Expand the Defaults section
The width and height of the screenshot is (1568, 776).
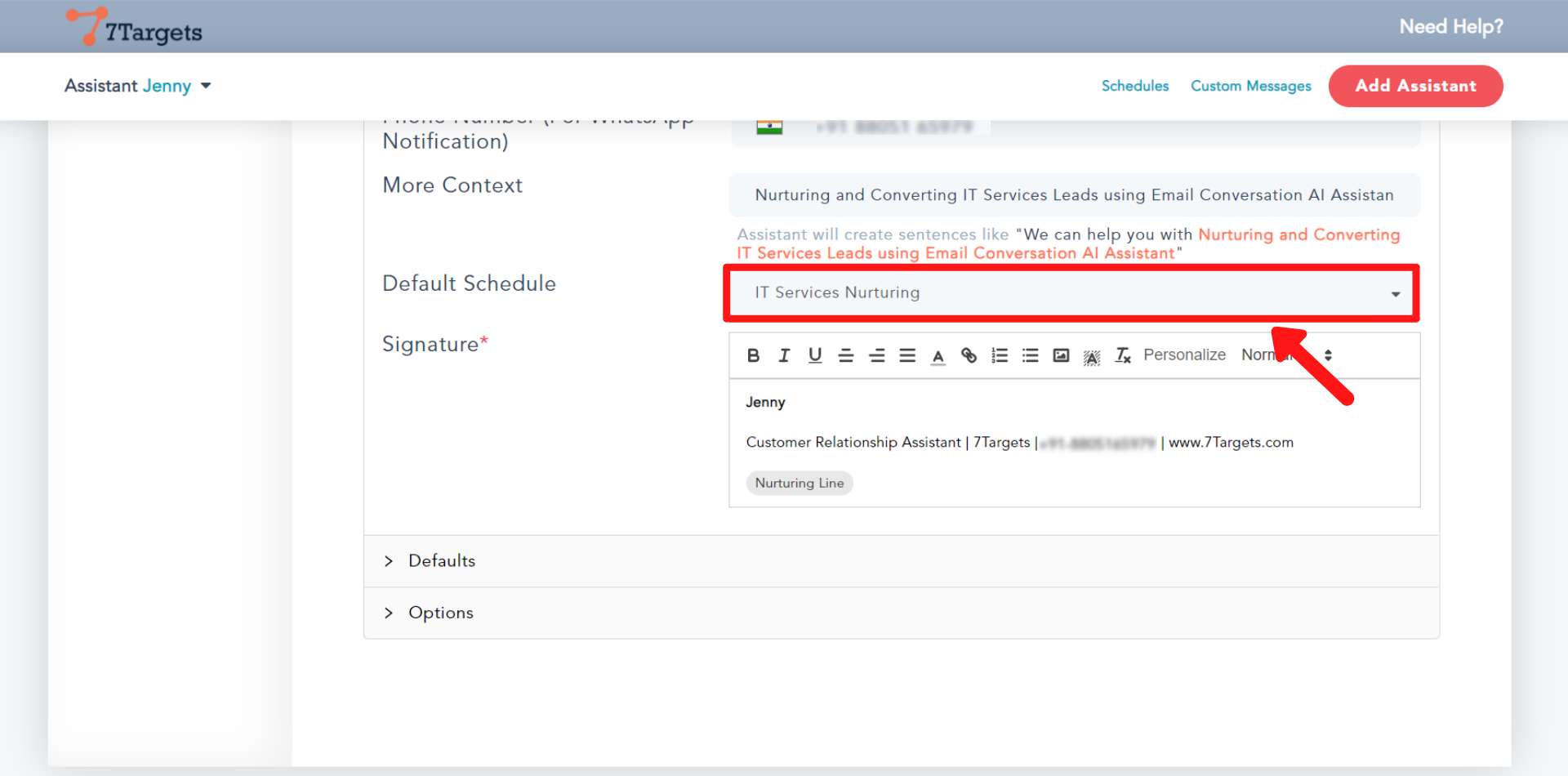pos(442,561)
